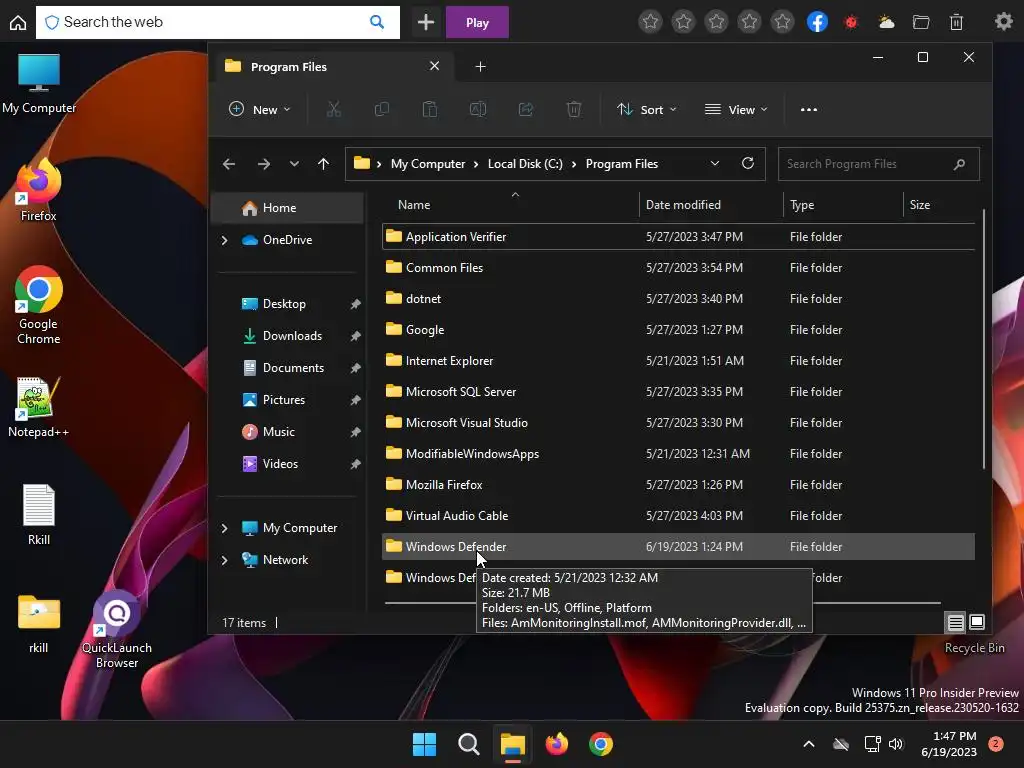This screenshot has height=768, width=1024.
Task: Click the first empty star bookmark slot
Action: click(650, 22)
